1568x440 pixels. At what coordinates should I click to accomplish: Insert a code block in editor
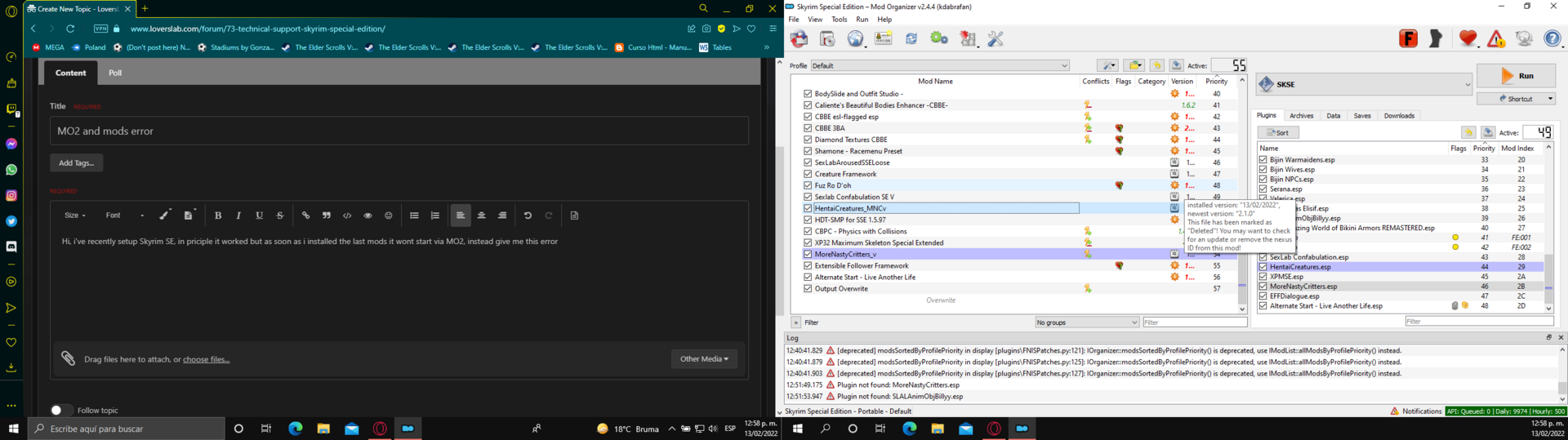tap(347, 216)
